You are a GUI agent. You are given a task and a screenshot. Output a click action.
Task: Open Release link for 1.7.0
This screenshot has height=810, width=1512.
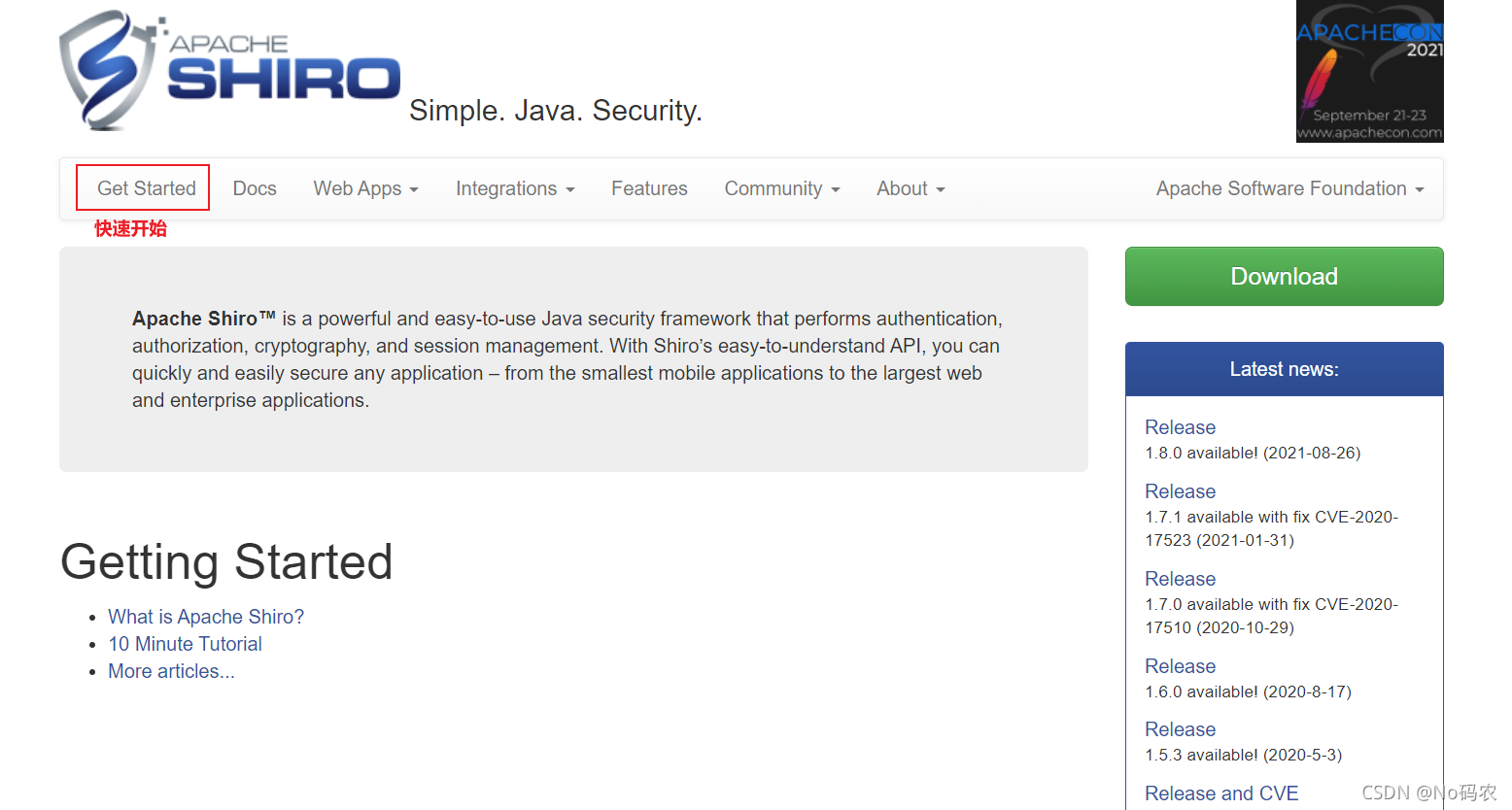1180,579
